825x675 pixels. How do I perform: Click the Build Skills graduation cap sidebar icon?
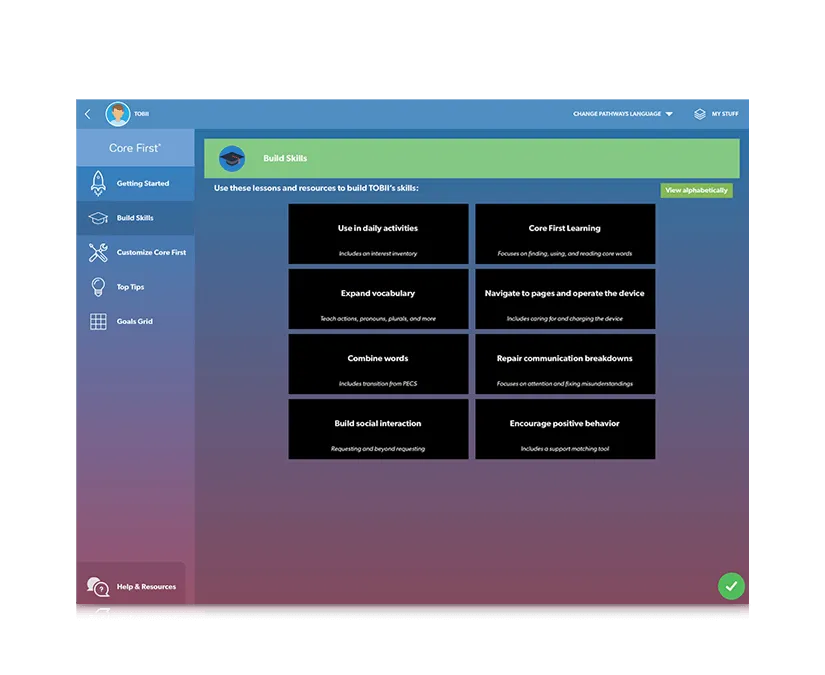[98, 218]
